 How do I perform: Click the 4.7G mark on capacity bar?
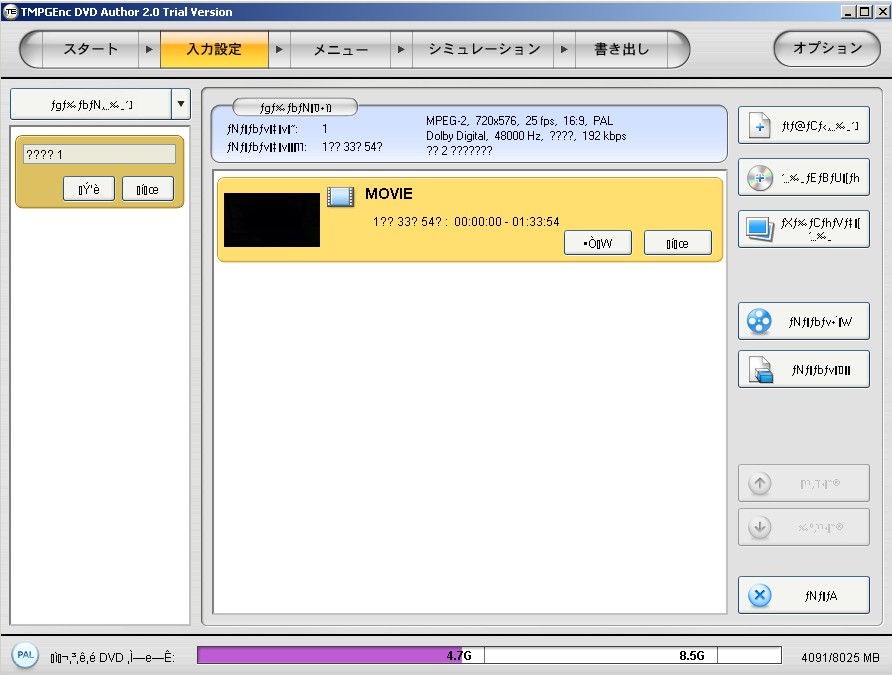[459, 656]
